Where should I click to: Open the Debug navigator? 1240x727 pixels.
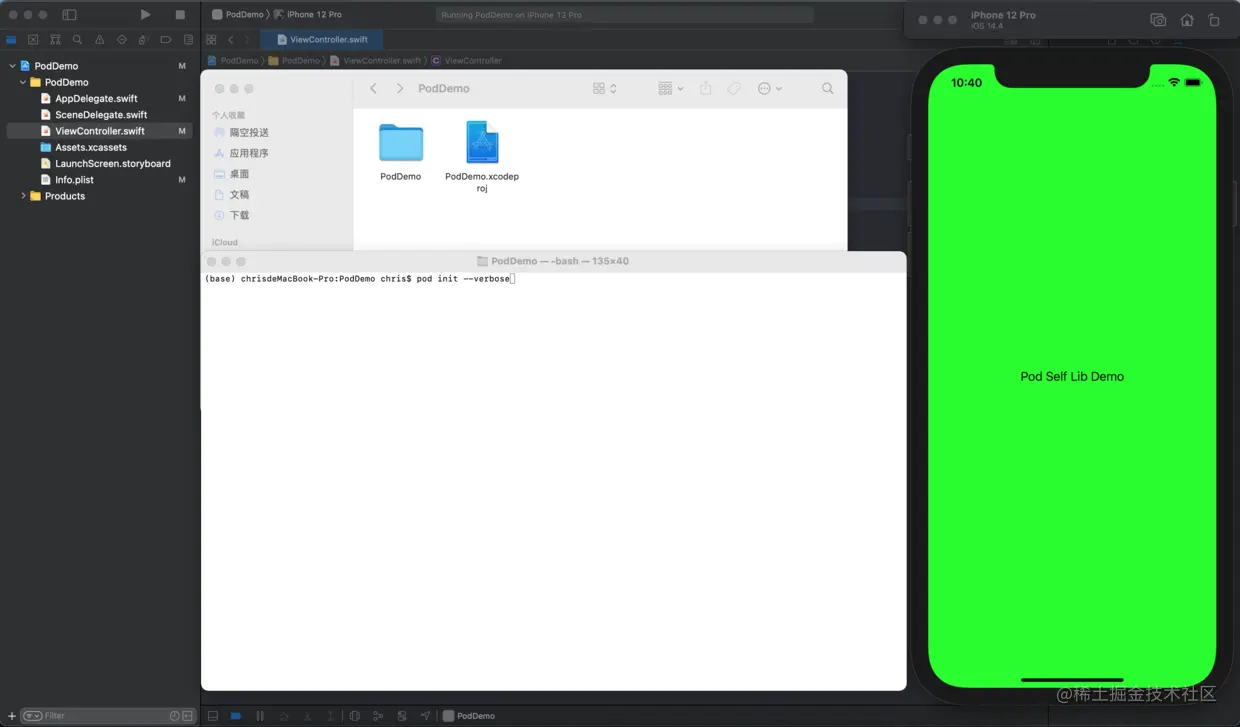144,40
